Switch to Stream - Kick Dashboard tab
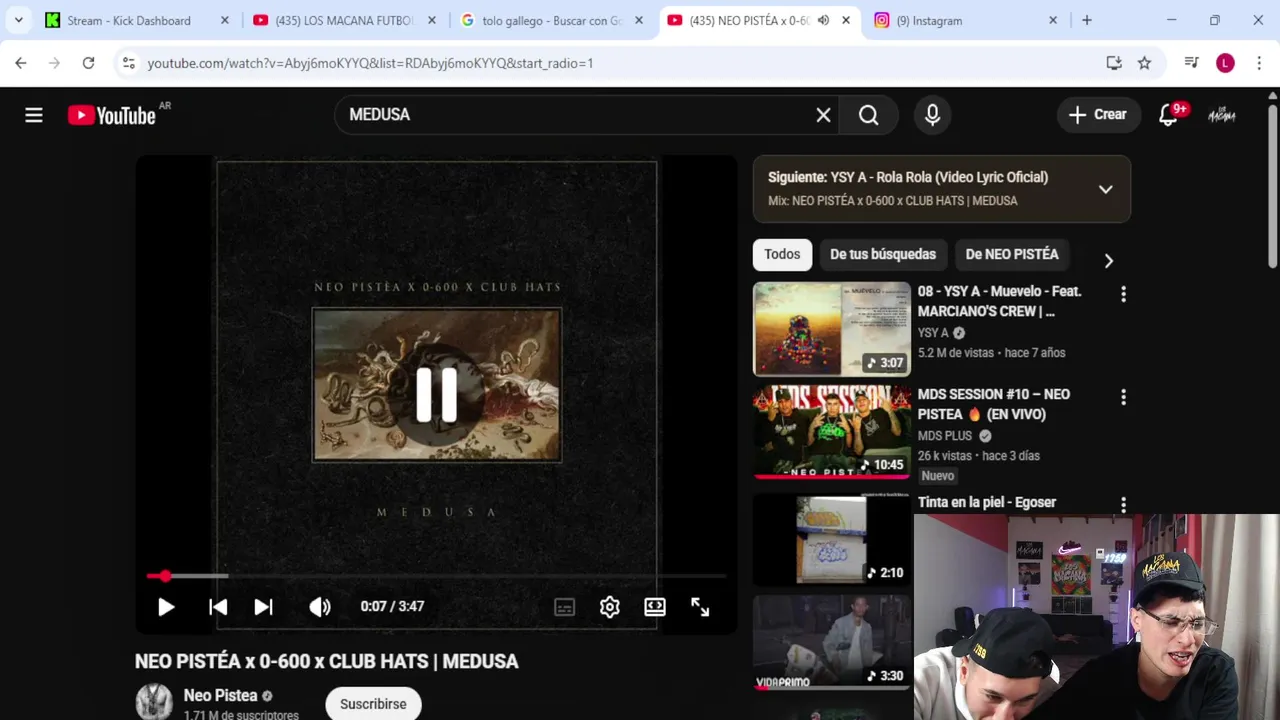The width and height of the screenshot is (1280, 720). [129, 20]
